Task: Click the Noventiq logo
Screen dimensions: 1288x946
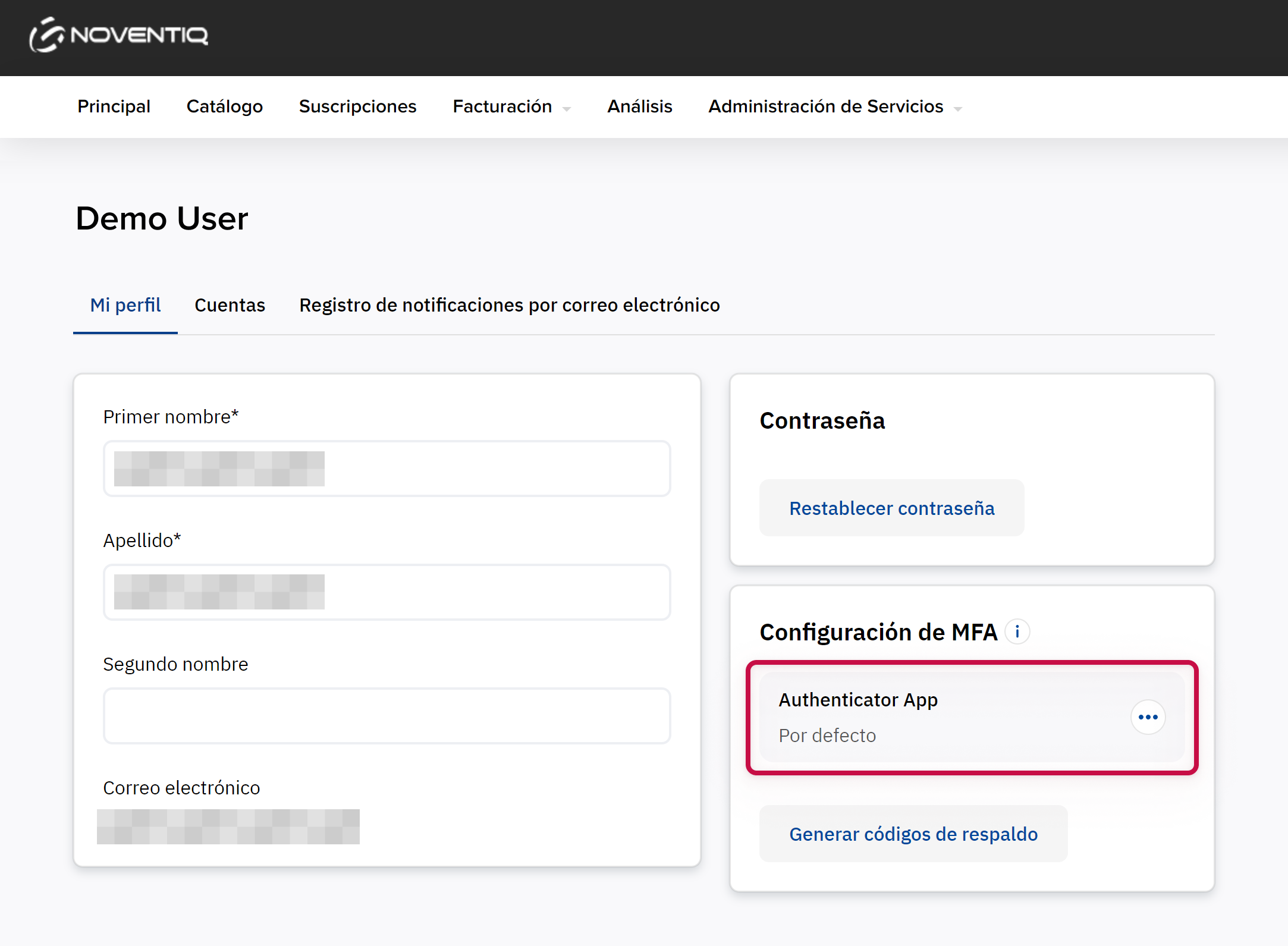Action: click(119, 35)
